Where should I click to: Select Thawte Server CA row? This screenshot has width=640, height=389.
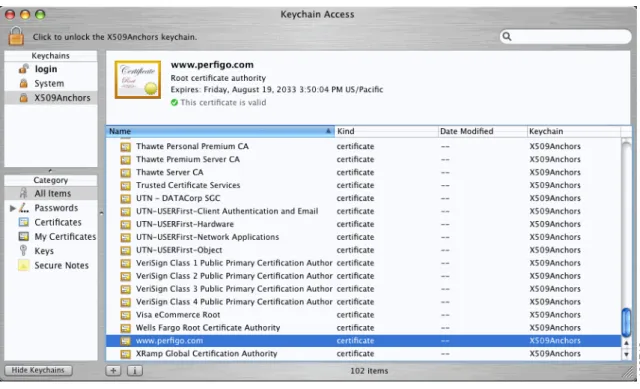point(364,172)
